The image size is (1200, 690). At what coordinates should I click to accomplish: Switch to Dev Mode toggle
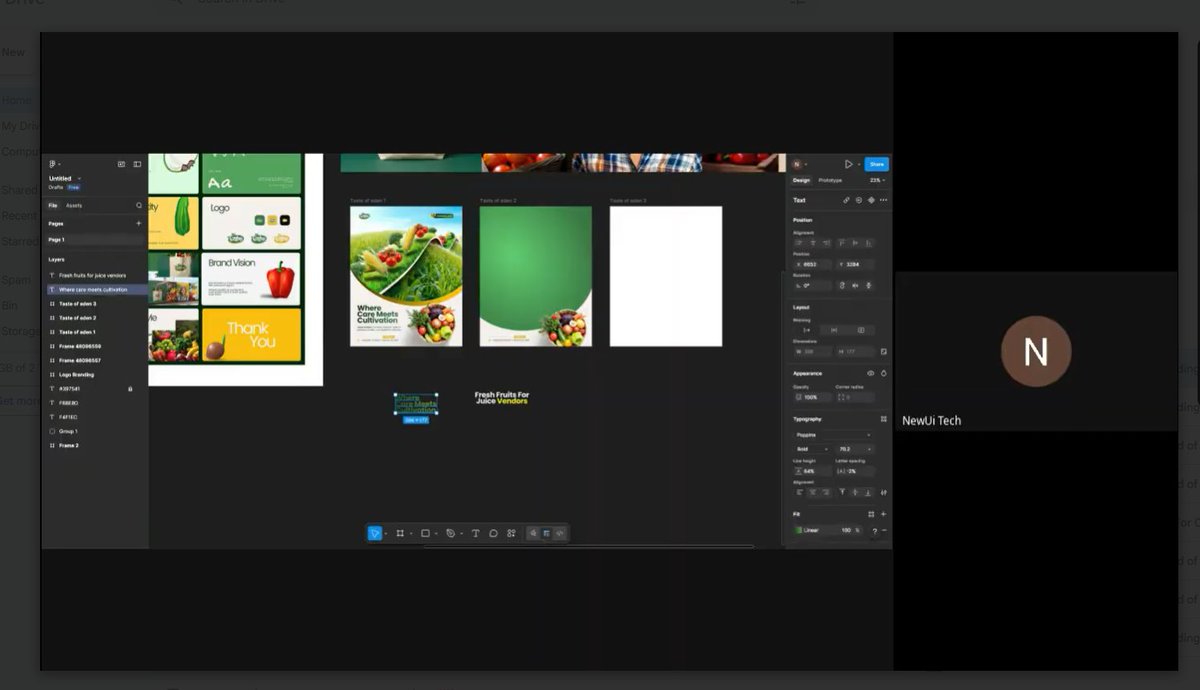pyautogui.click(x=560, y=533)
